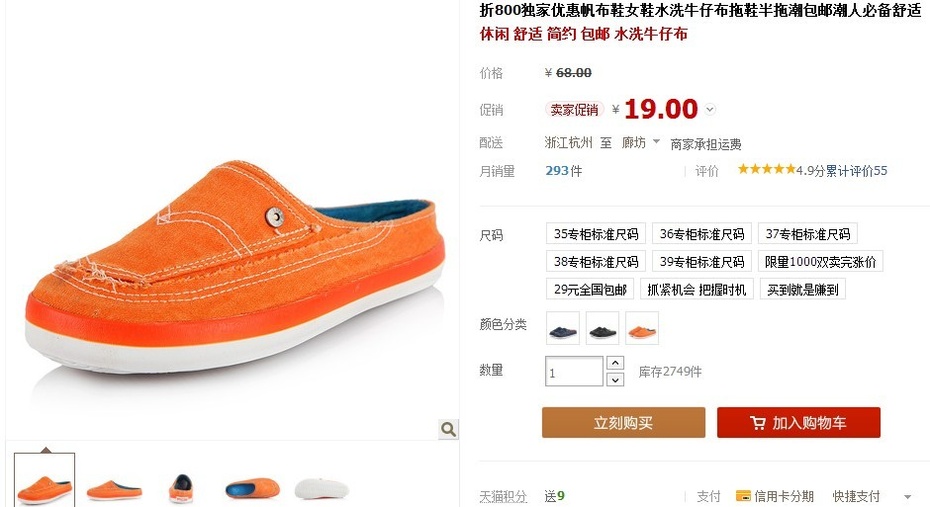View the side-view shoe thumbnail
This screenshot has height=507, width=930.
(x=114, y=489)
